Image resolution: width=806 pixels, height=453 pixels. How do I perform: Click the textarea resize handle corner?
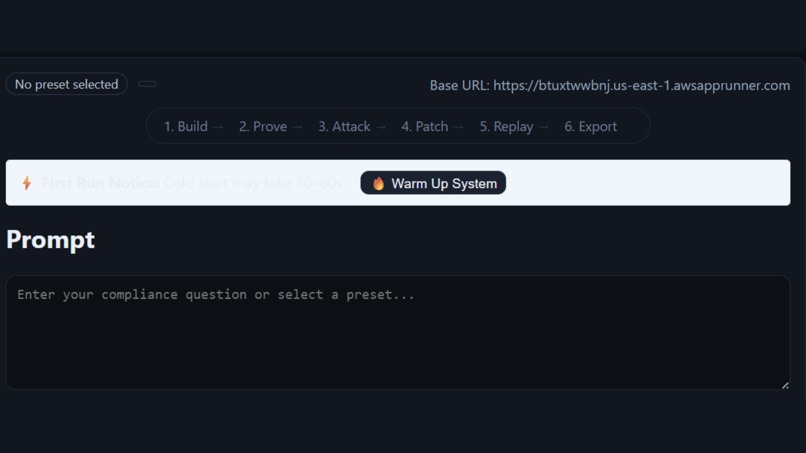click(x=785, y=385)
